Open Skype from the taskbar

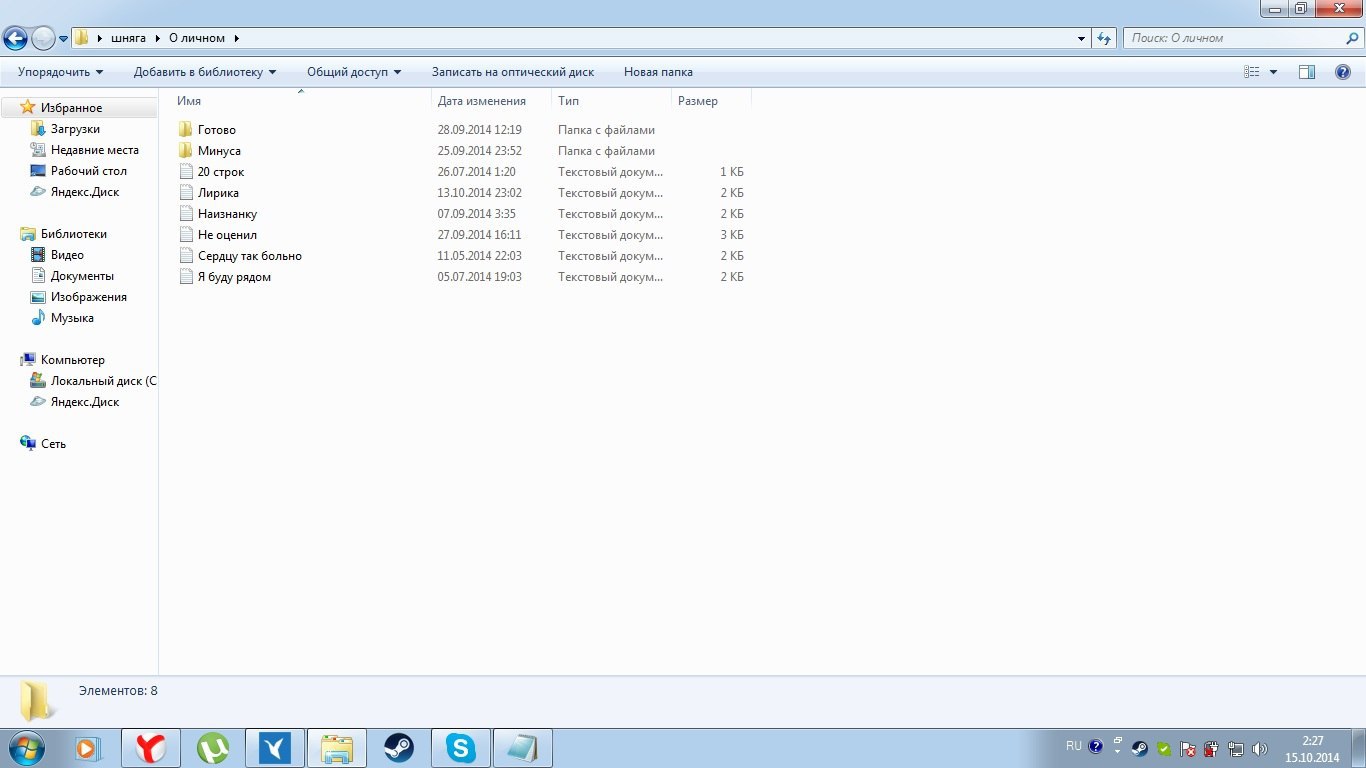(x=461, y=748)
